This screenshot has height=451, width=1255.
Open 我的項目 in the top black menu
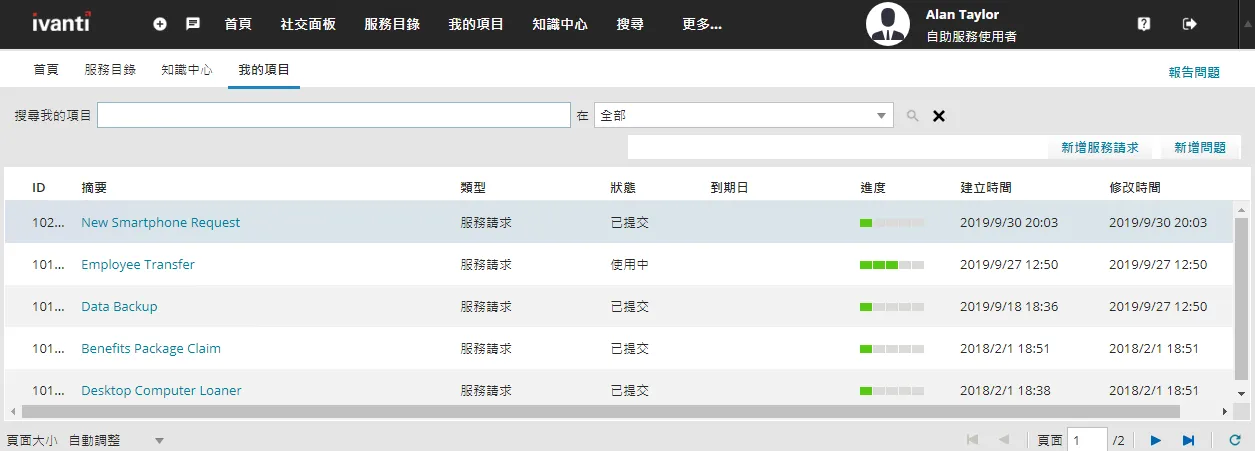tap(476, 24)
